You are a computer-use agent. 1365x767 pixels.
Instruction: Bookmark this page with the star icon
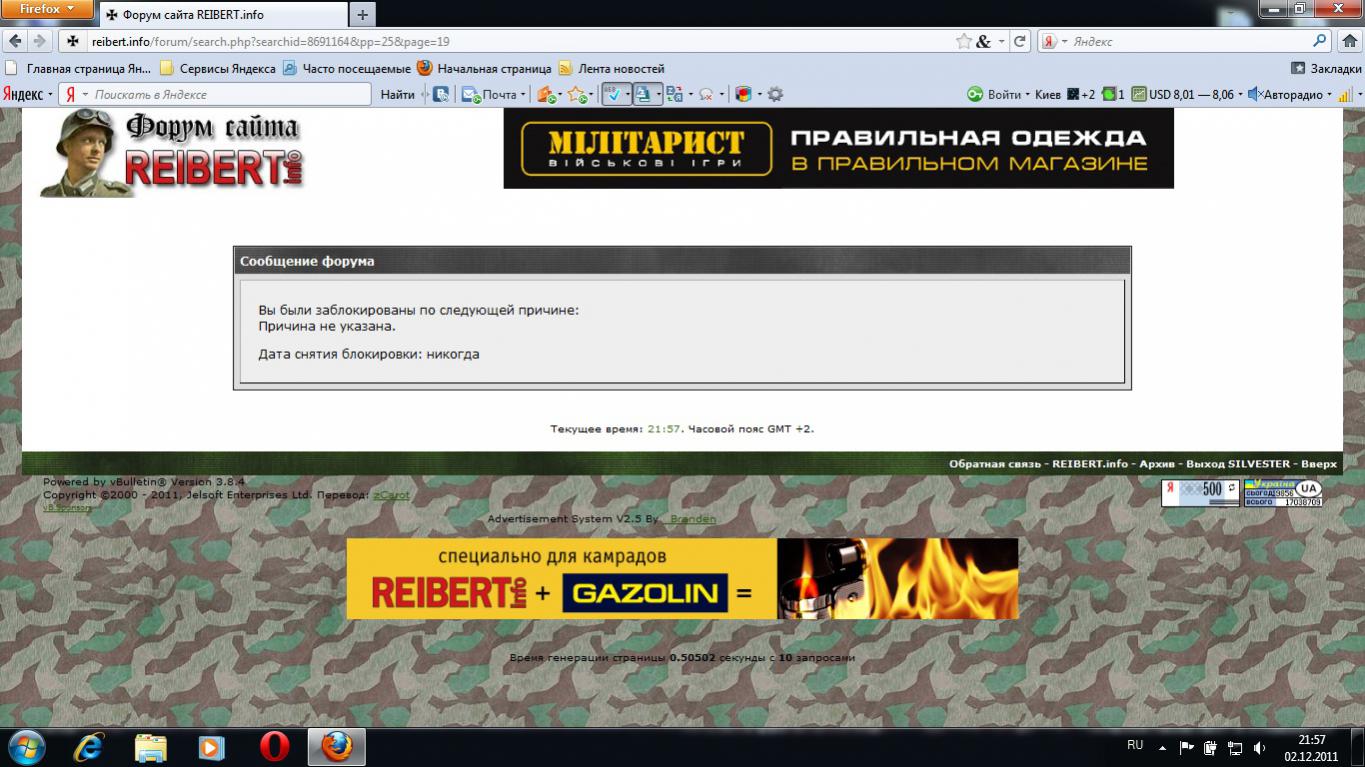coord(963,42)
